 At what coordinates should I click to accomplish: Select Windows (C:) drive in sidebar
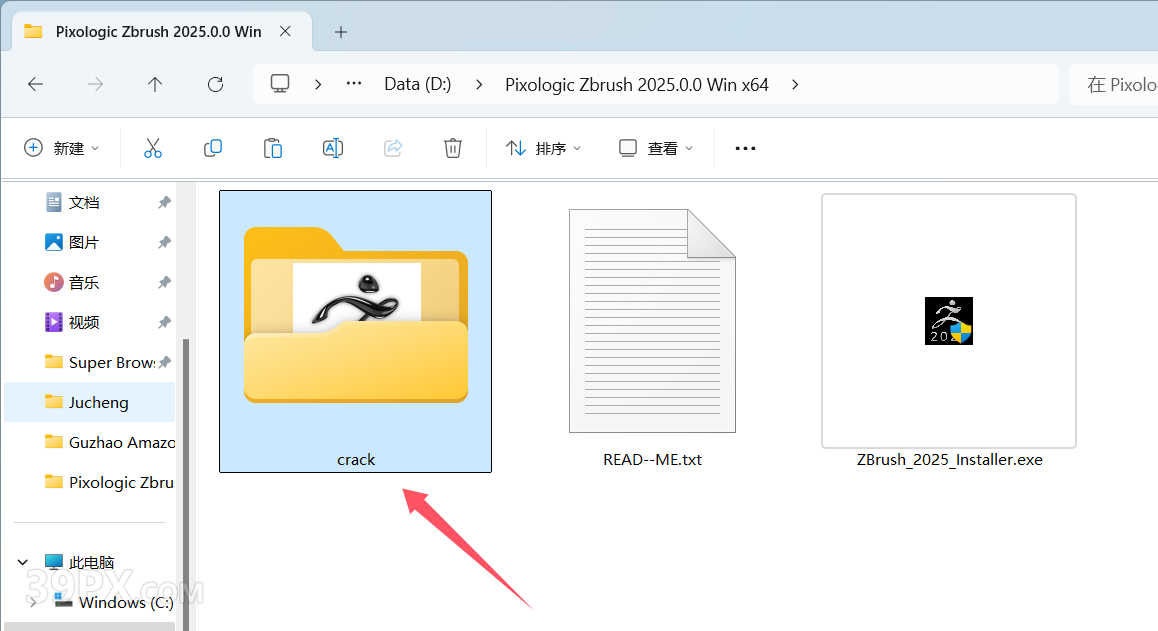[114, 602]
